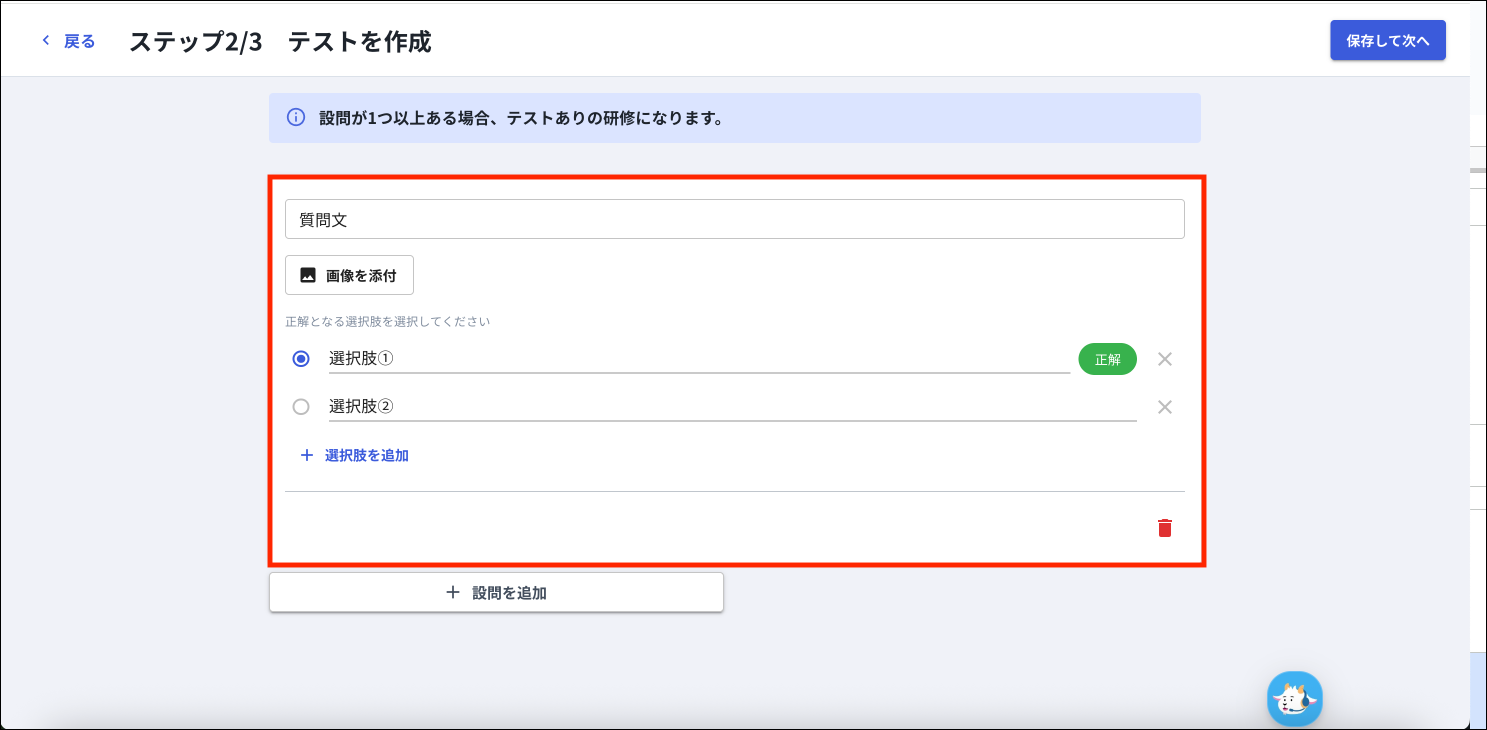The image size is (1487, 730).
Task: Click the image icon in 画像を添付
Action: pyautogui.click(x=308, y=276)
